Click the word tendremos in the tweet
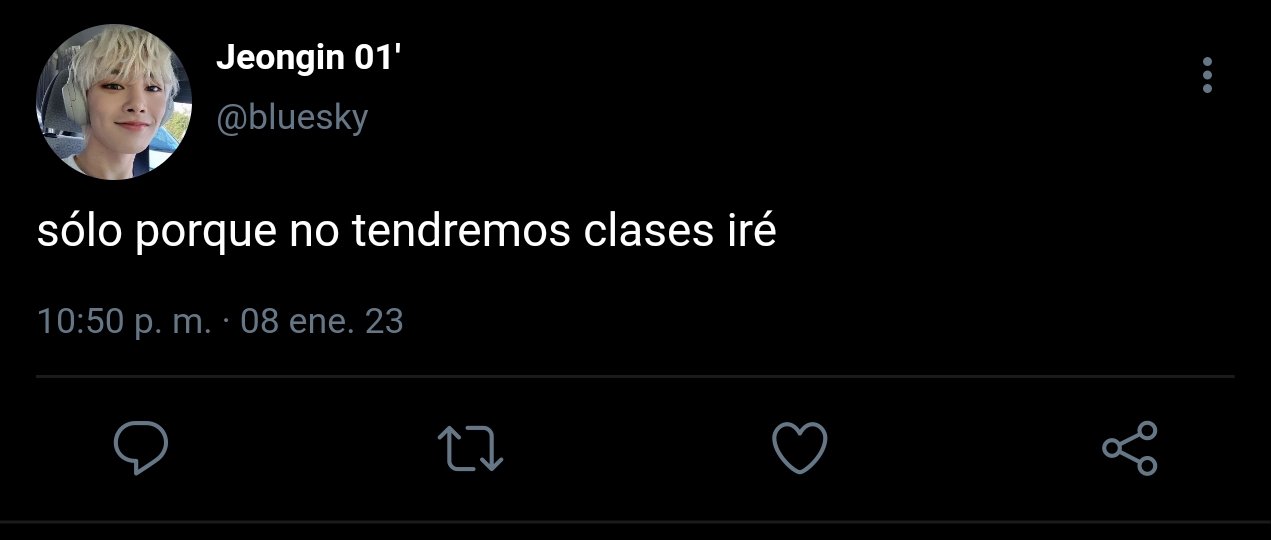Screen dimensions: 1271x540 pos(463,233)
